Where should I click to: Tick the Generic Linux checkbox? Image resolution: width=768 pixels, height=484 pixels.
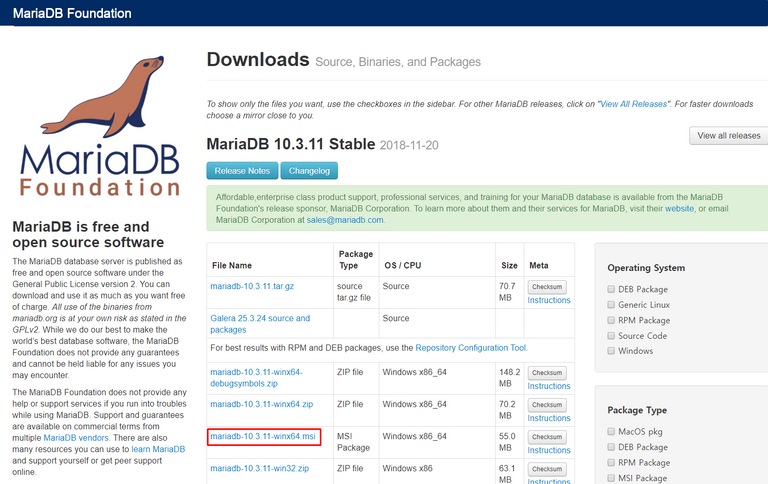point(611,305)
